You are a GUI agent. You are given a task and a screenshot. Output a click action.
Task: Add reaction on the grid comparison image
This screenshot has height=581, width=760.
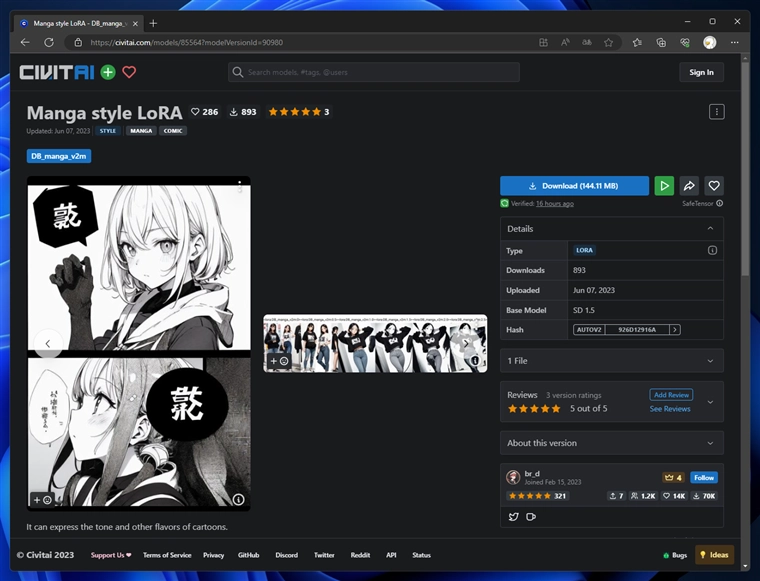[x=279, y=361]
